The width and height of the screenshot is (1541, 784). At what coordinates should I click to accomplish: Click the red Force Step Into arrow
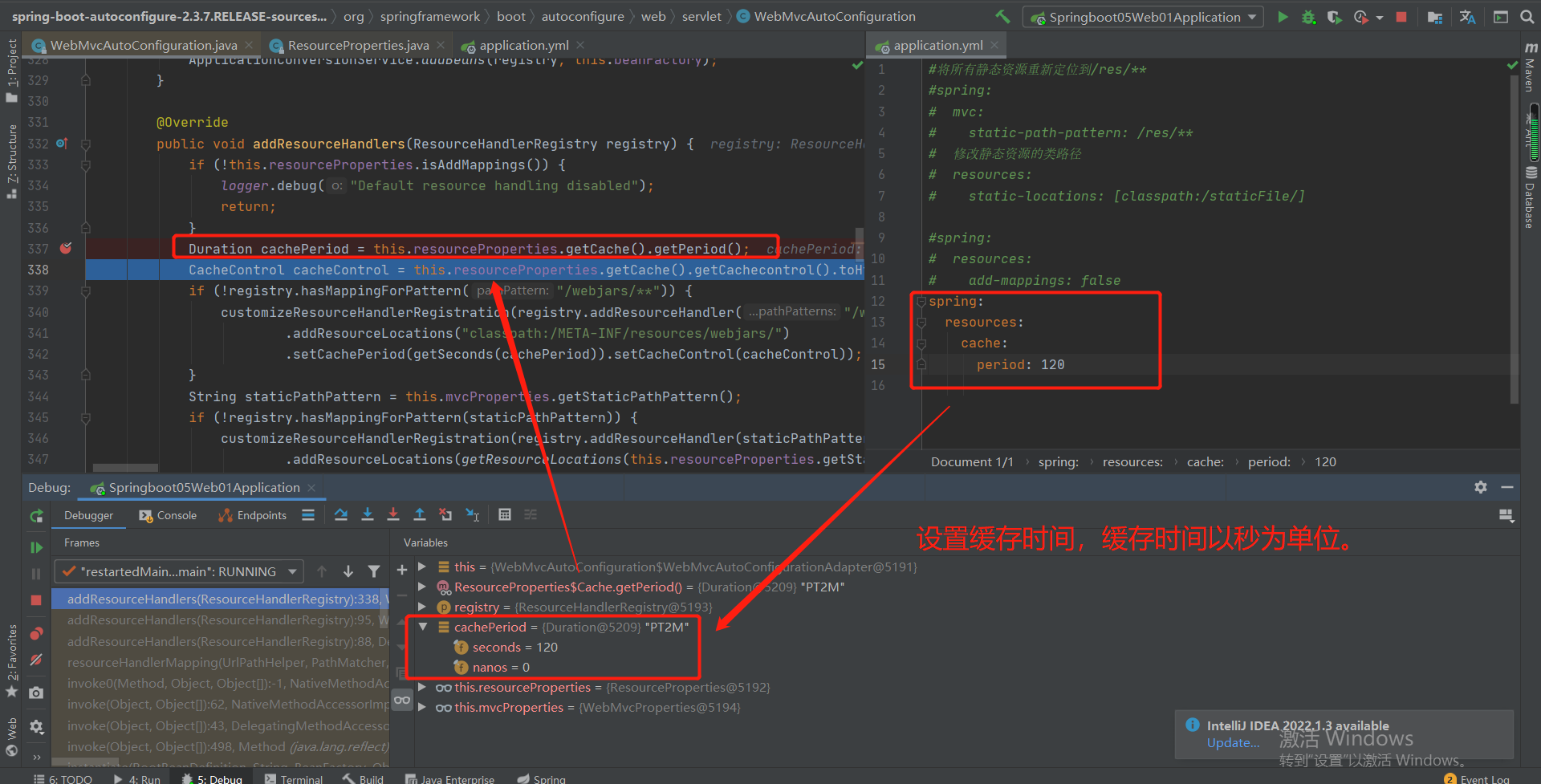click(x=393, y=515)
